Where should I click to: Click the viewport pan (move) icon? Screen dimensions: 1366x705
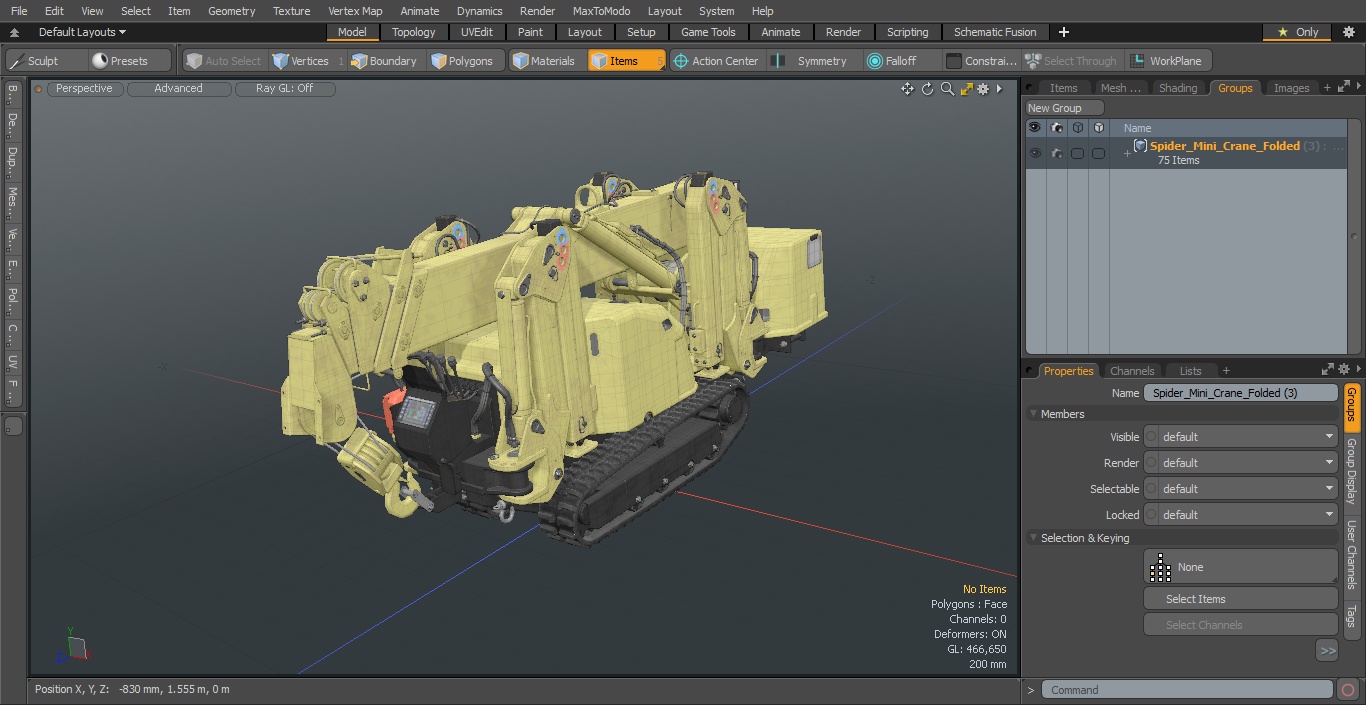point(907,89)
